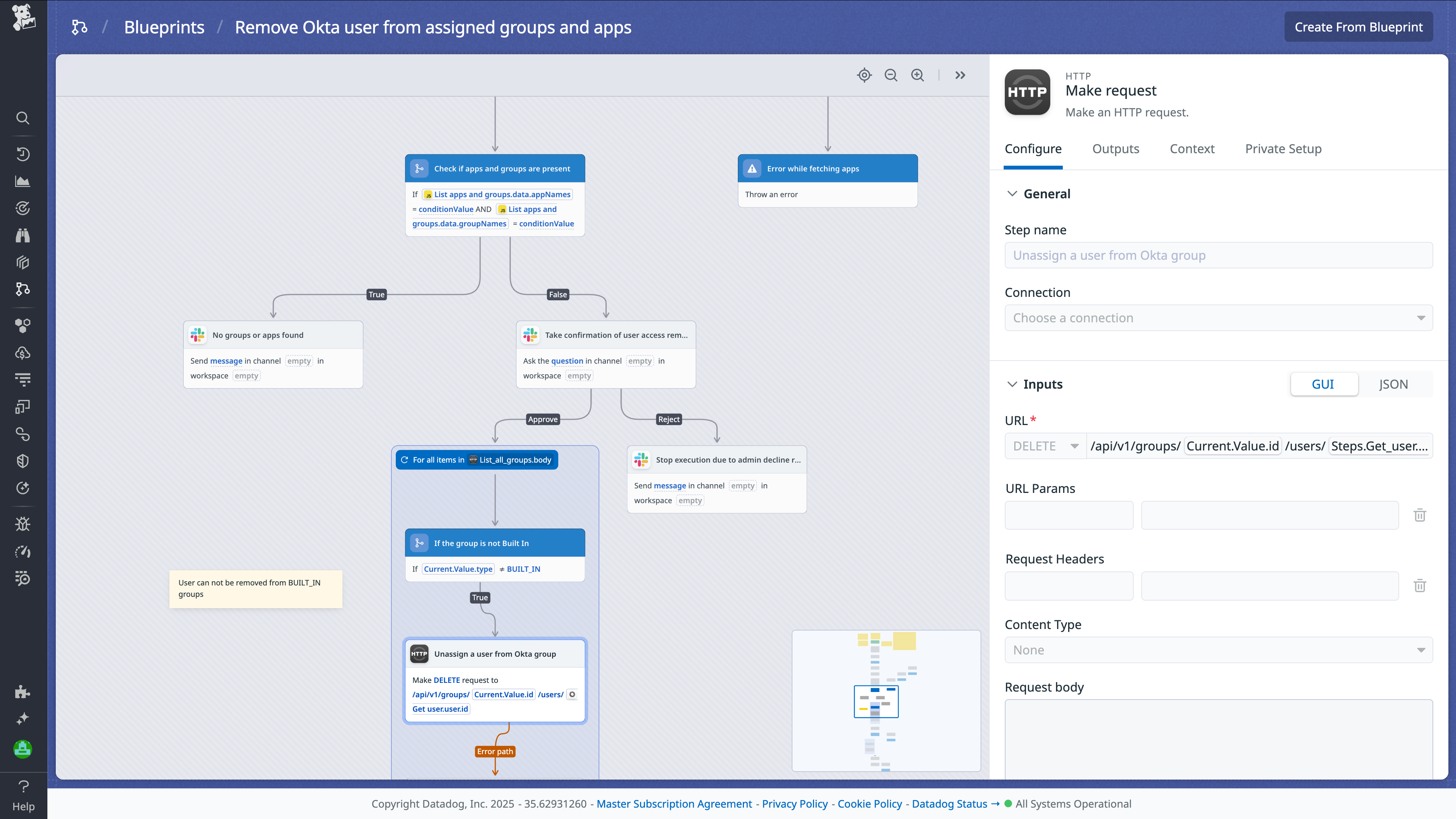Click the Step name input field

coord(1218,255)
